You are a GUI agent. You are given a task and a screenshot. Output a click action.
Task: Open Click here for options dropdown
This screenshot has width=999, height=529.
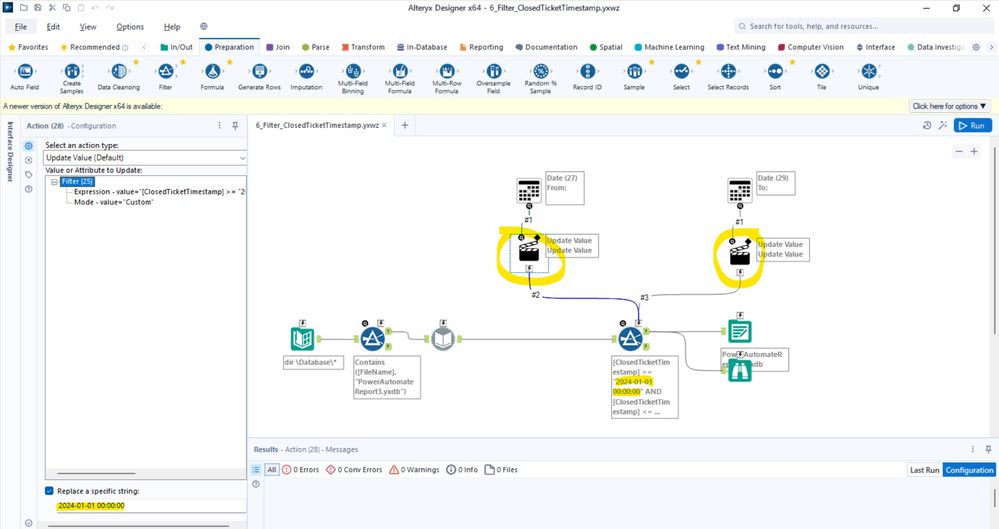click(x=949, y=106)
